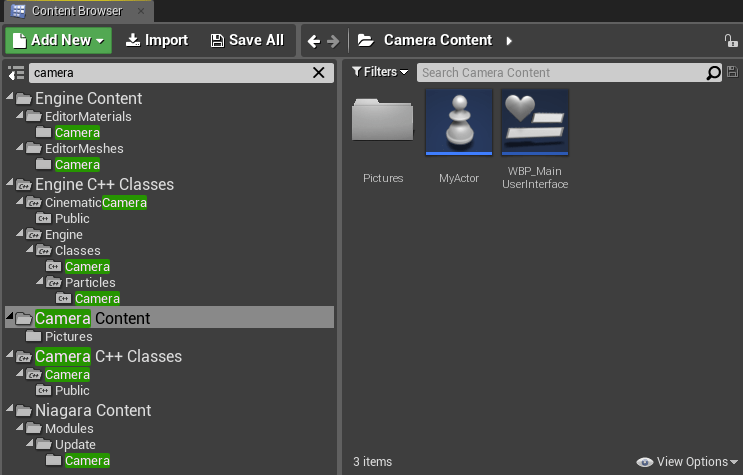This screenshot has height=475, width=743.
Task: Collapse the EditorMeshes folder
Action: click(x=19, y=147)
